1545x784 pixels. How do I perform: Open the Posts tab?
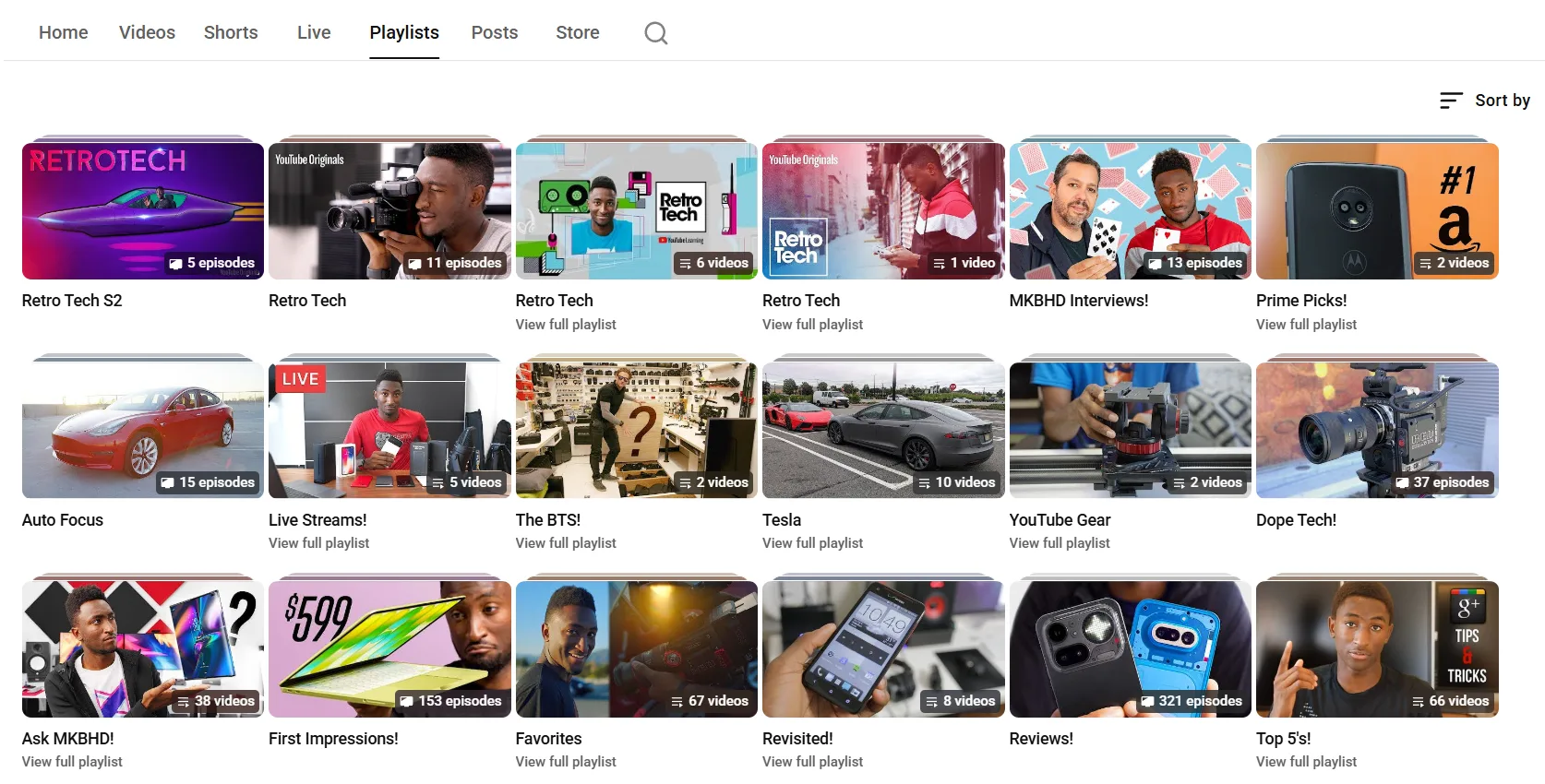coord(495,32)
